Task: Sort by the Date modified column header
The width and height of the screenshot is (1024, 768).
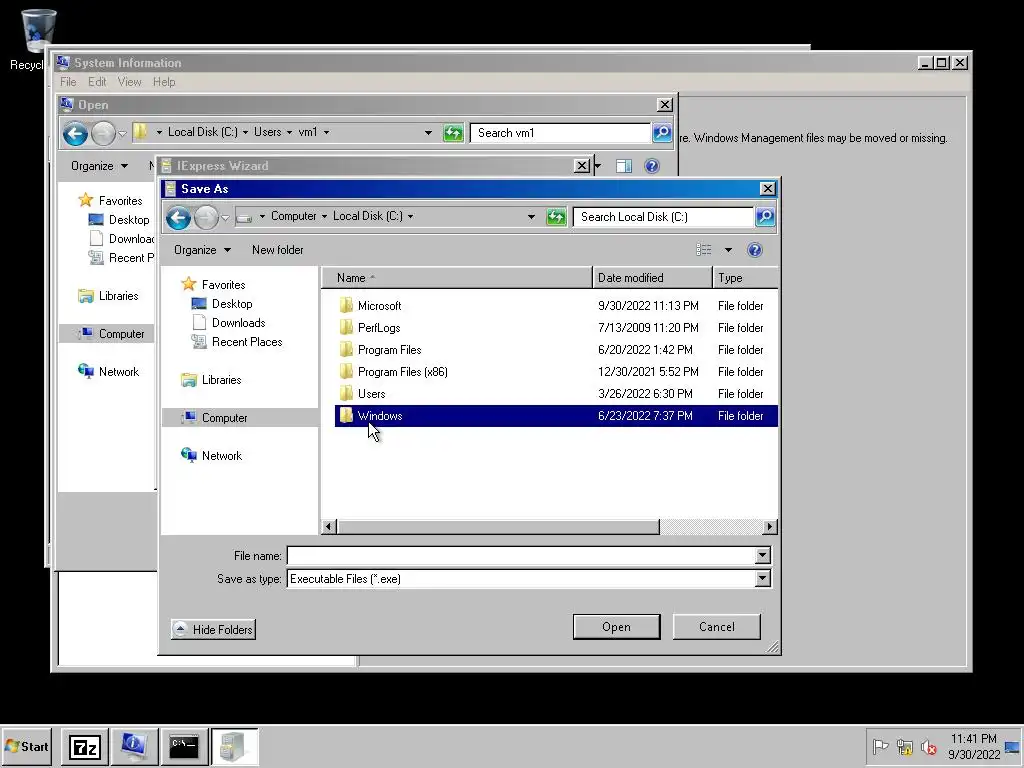Action: click(652, 278)
